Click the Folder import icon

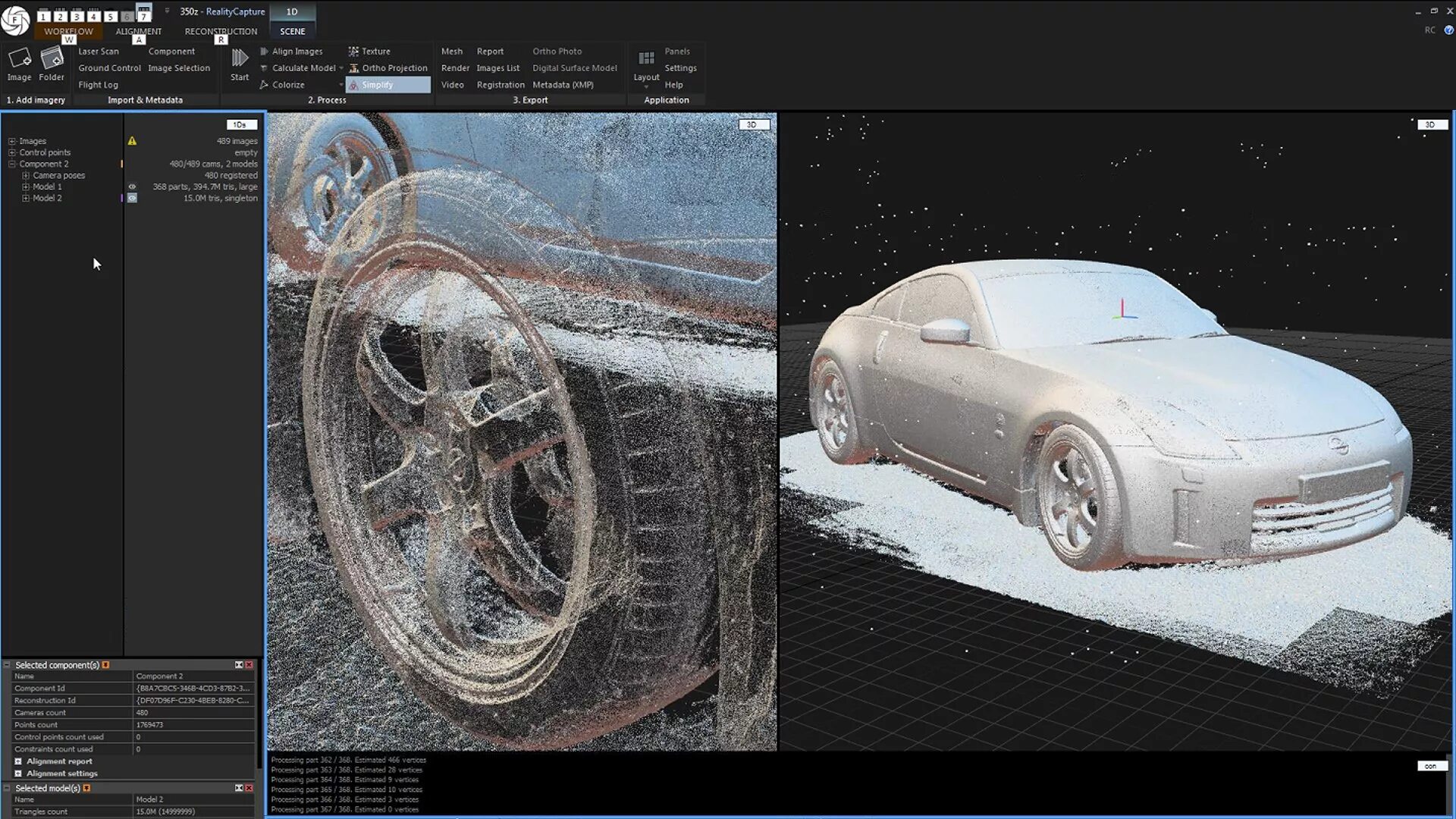[52, 59]
